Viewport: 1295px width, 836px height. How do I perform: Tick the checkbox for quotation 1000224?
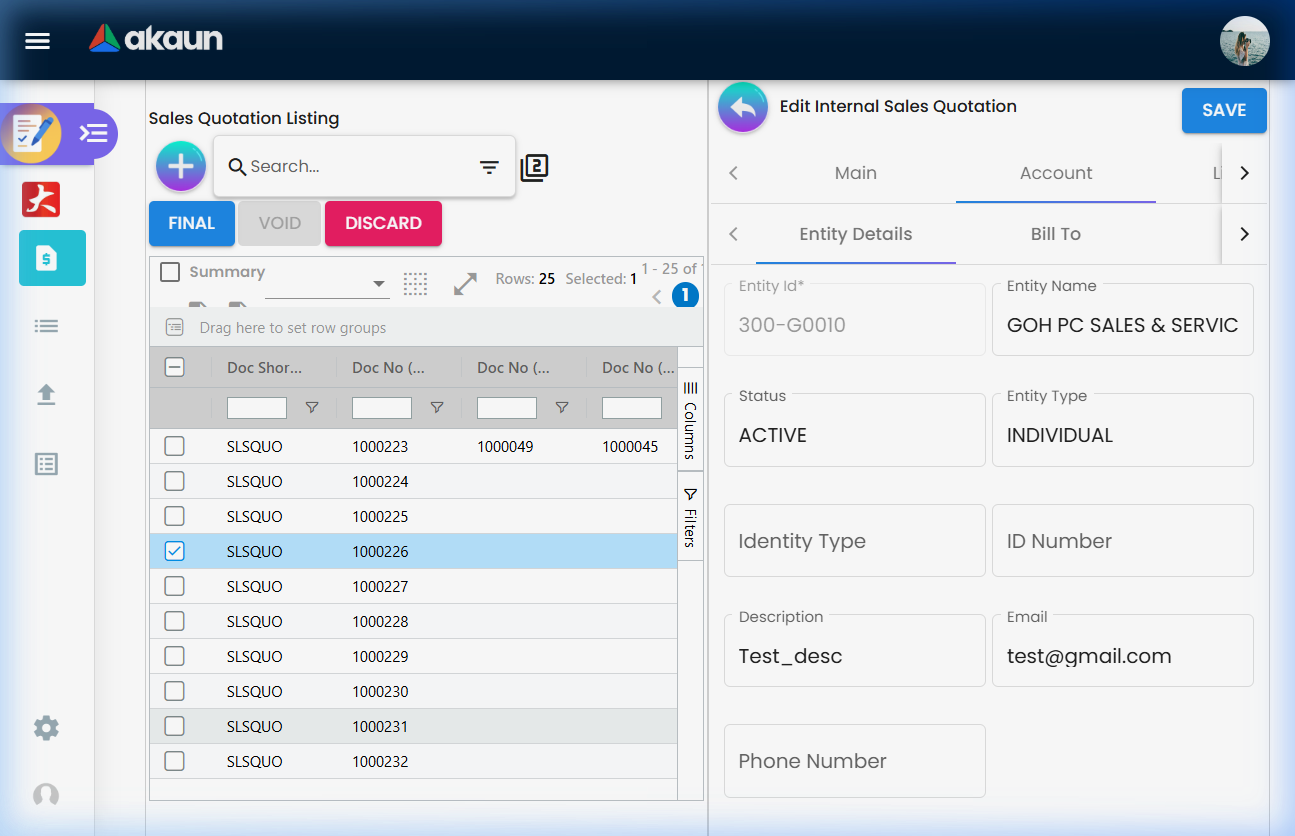[x=174, y=481]
